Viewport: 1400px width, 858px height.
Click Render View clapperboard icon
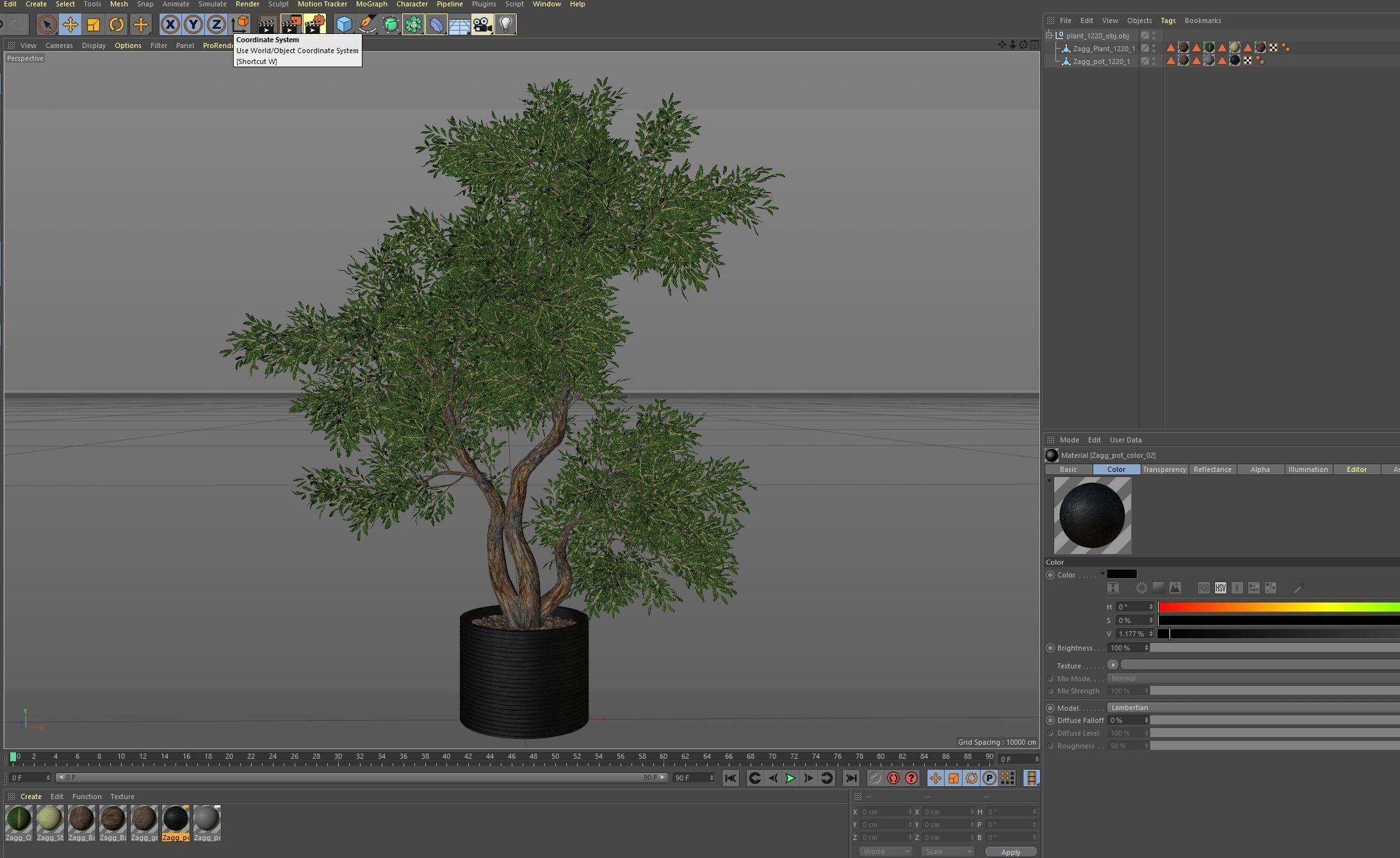[x=268, y=24]
